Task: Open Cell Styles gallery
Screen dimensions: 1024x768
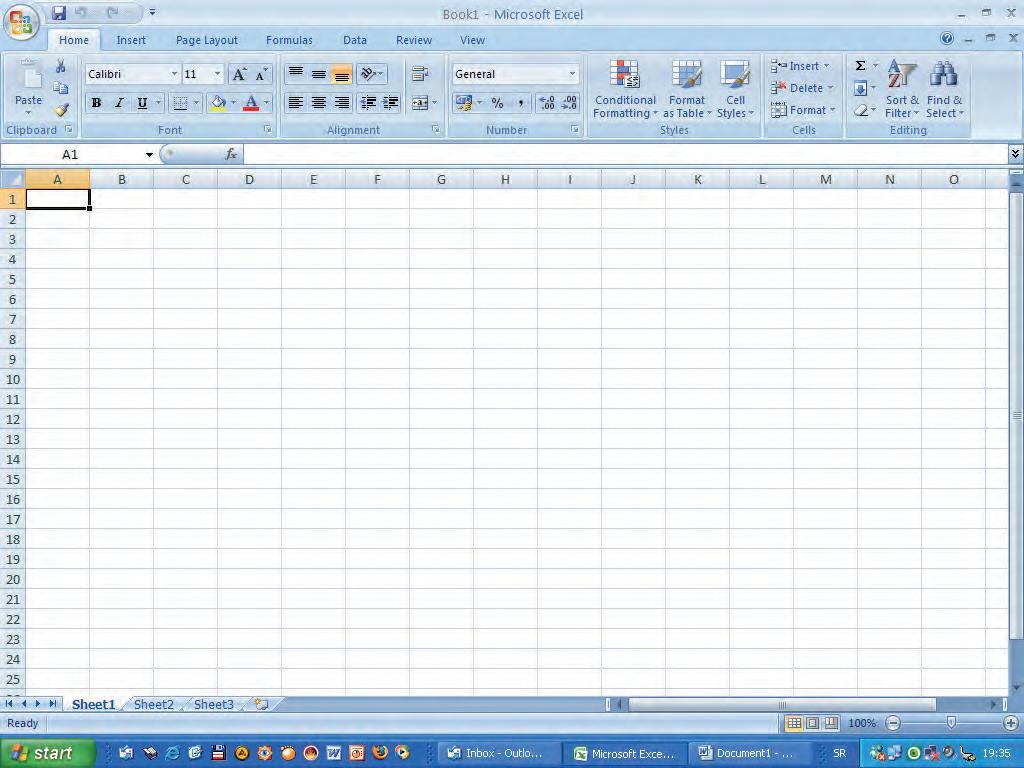Action: point(735,89)
